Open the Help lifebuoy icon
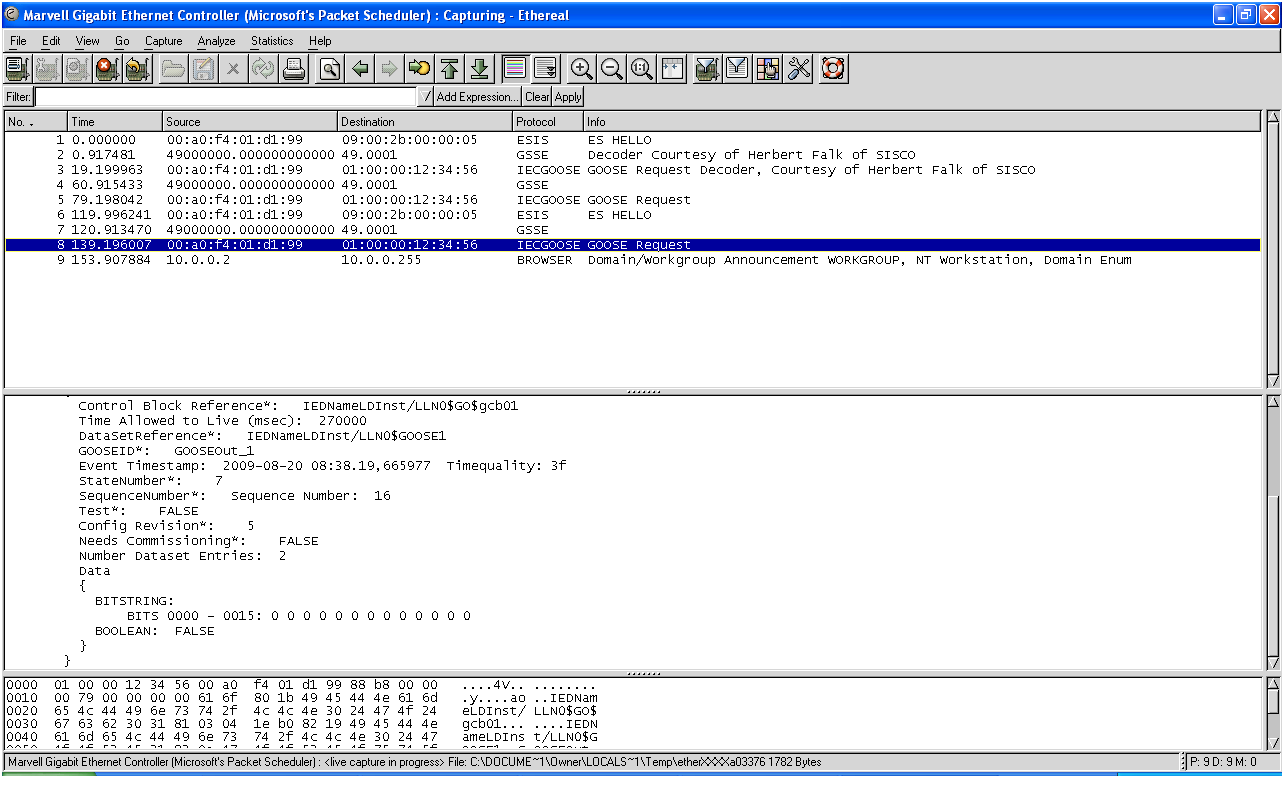The width and height of the screenshot is (1284, 785). point(833,69)
